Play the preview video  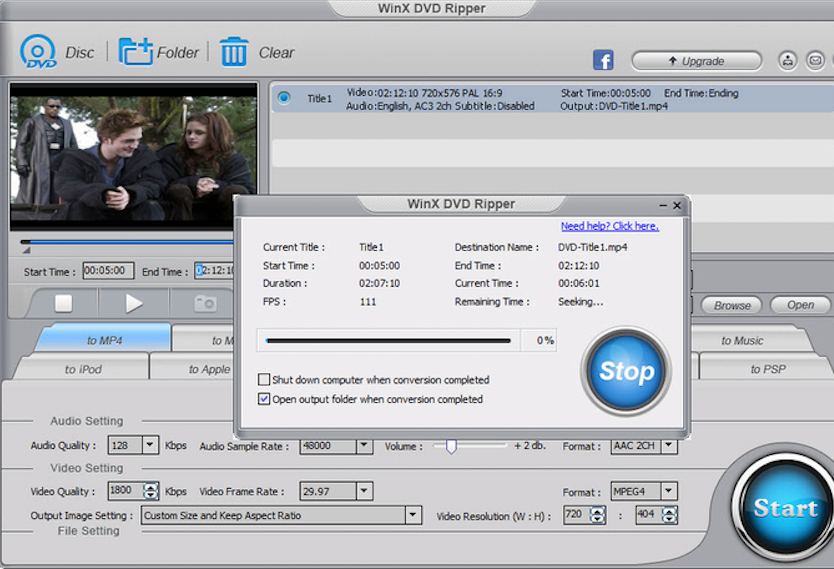point(134,304)
